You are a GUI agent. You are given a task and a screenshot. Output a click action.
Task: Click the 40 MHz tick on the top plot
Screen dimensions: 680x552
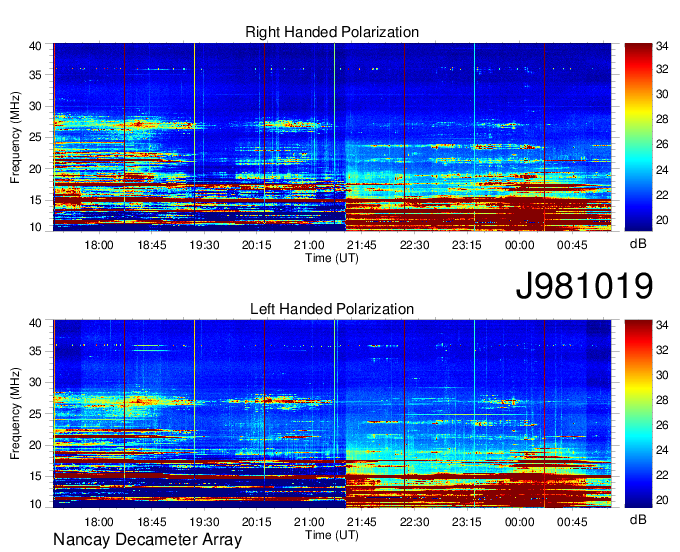36,46
